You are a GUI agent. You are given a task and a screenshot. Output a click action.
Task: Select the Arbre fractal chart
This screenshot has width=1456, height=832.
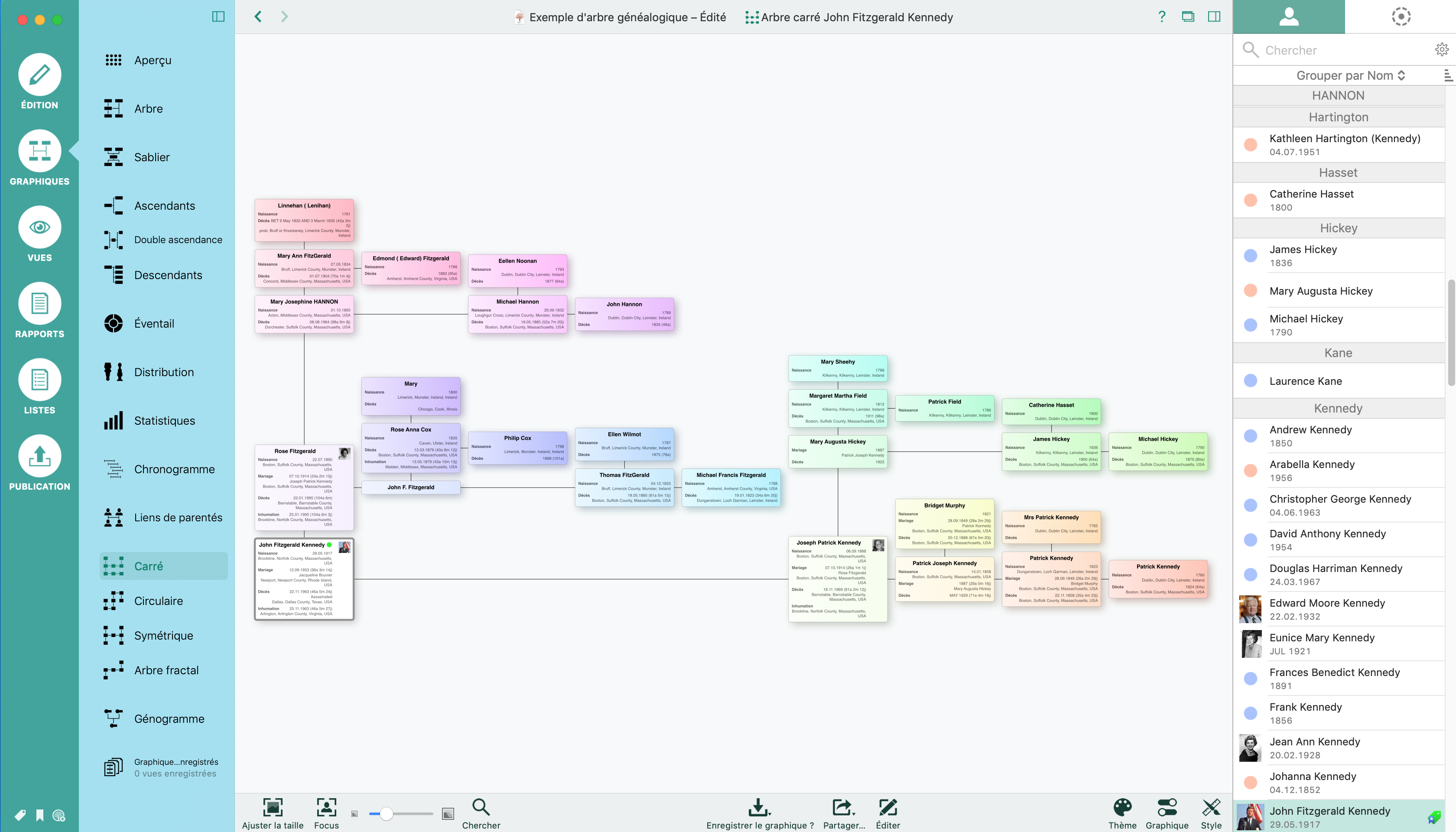tap(163, 670)
